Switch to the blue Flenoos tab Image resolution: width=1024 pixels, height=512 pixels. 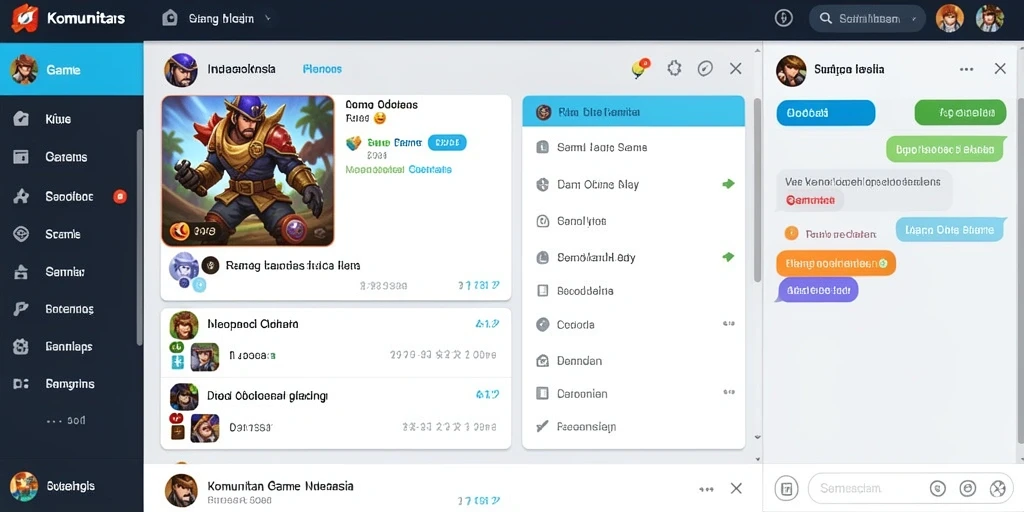(322, 69)
